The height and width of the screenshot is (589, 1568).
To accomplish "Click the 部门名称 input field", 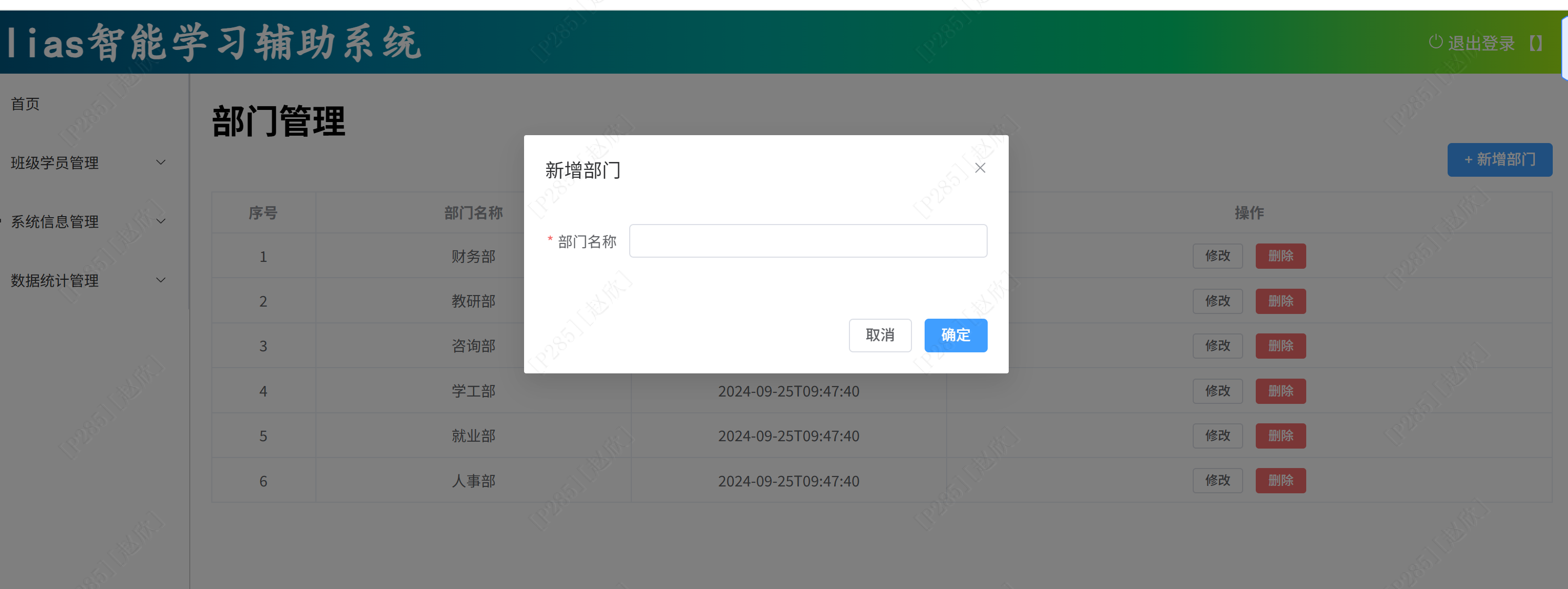I will click(x=808, y=241).
